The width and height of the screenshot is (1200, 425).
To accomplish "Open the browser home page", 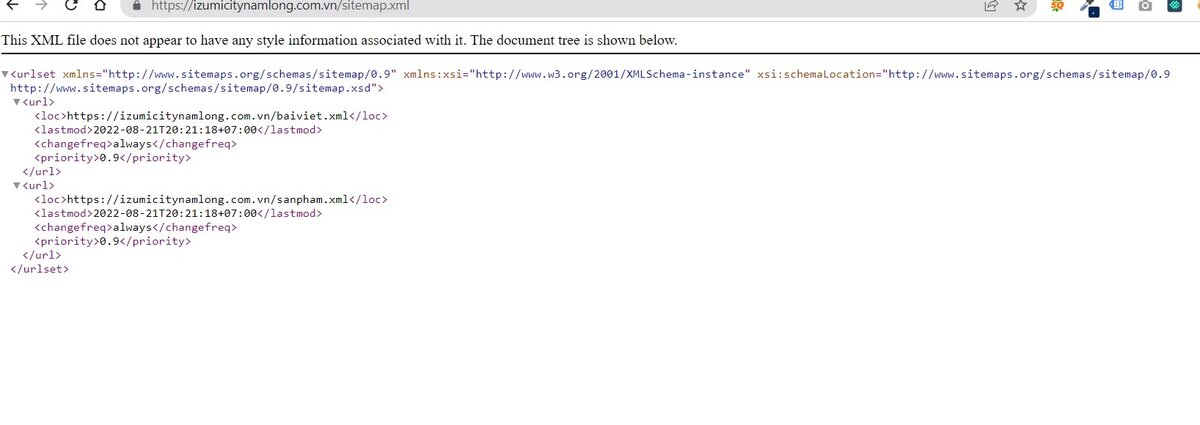I will tap(100, 5).
